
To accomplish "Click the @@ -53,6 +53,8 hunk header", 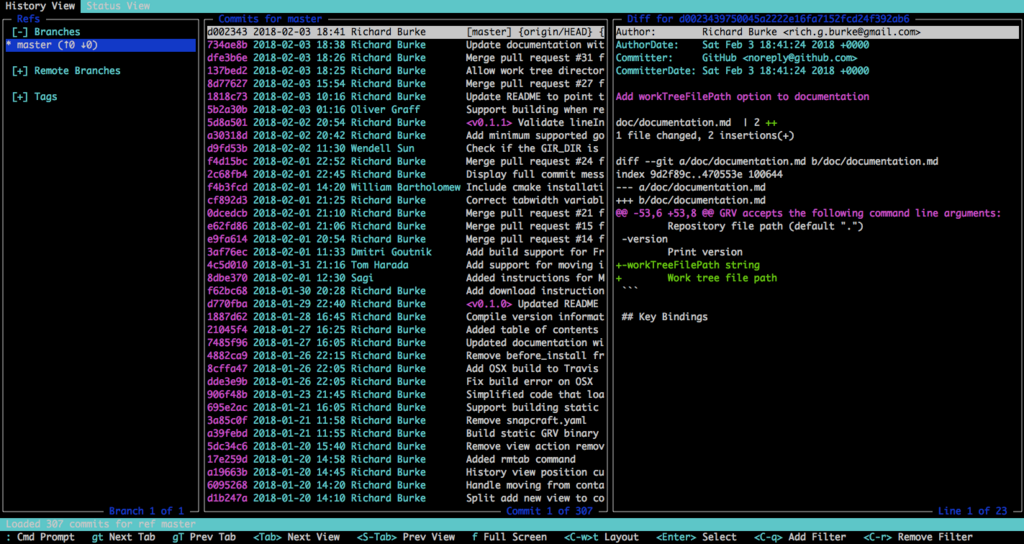I will 808,214.
